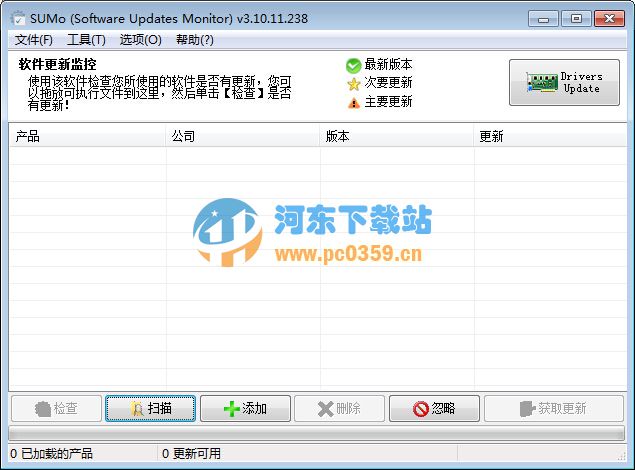Click the progress bar below the buttons
The image size is (635, 470).
pyautogui.click(x=316, y=433)
